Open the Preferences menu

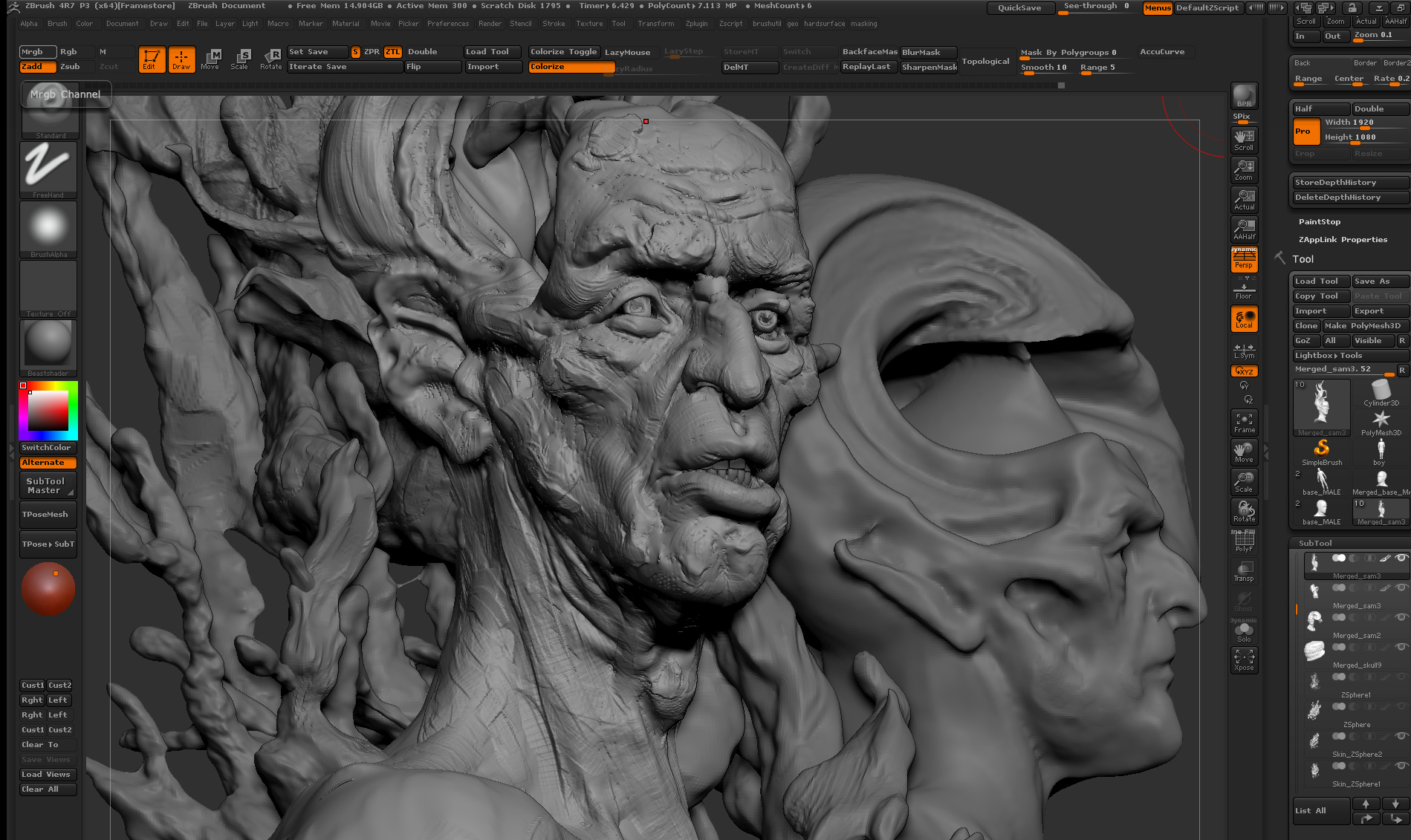pyautogui.click(x=448, y=24)
